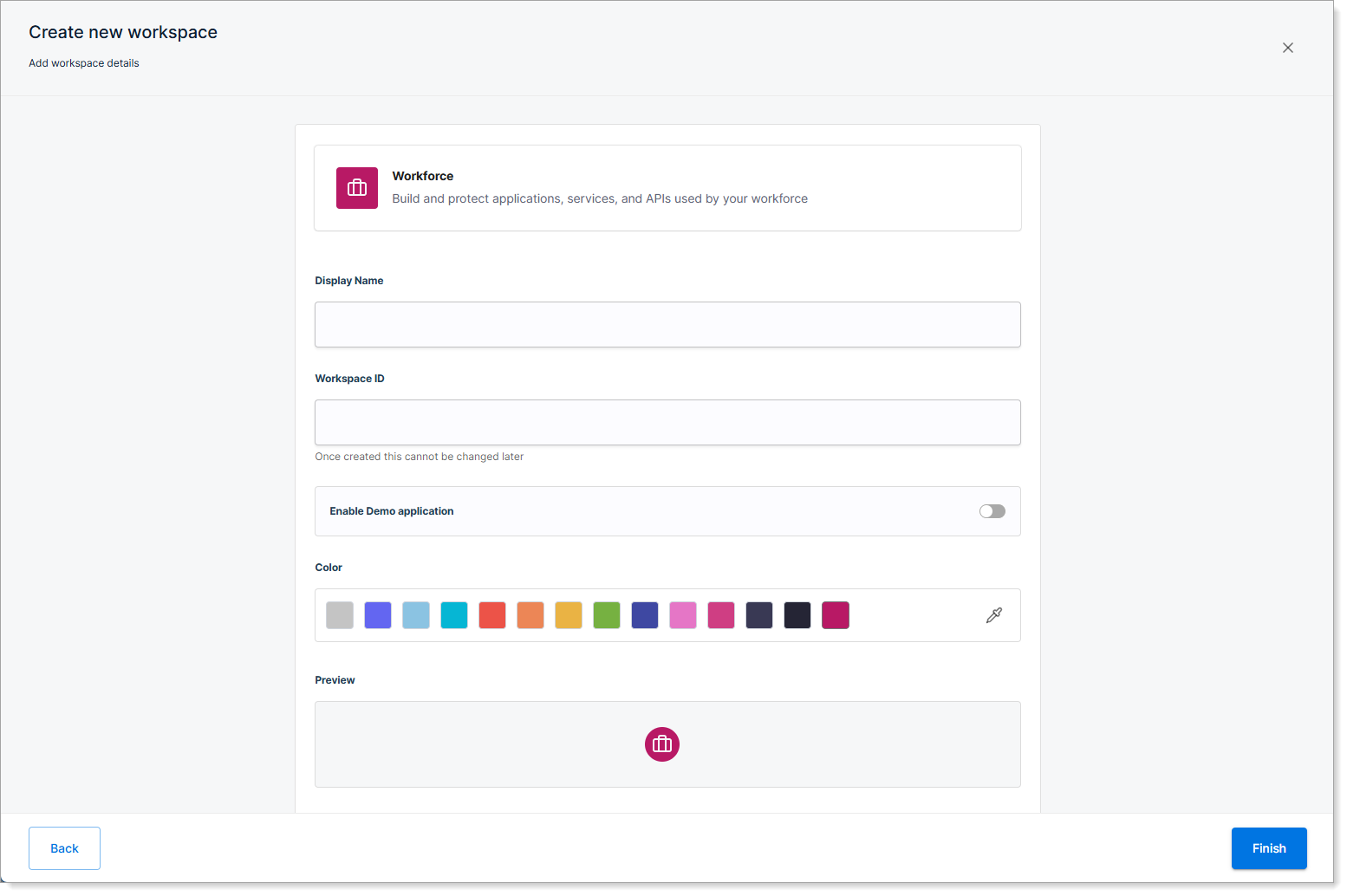Select the light gray color swatch
The height and width of the screenshot is (896, 1347).
tap(340, 615)
